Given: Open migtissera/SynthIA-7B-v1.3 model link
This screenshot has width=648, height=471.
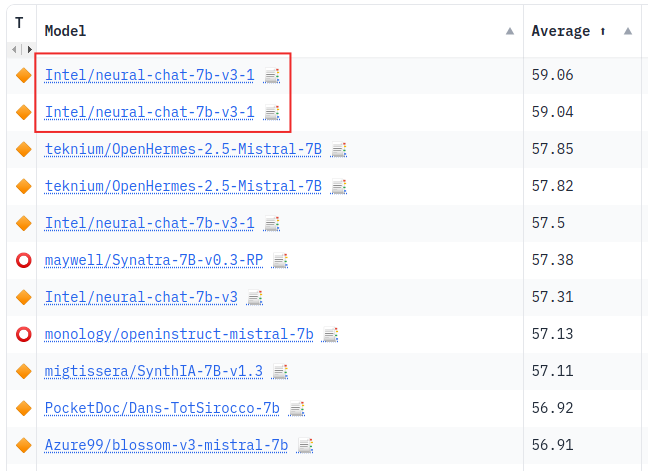Looking at the screenshot, I should click(154, 371).
